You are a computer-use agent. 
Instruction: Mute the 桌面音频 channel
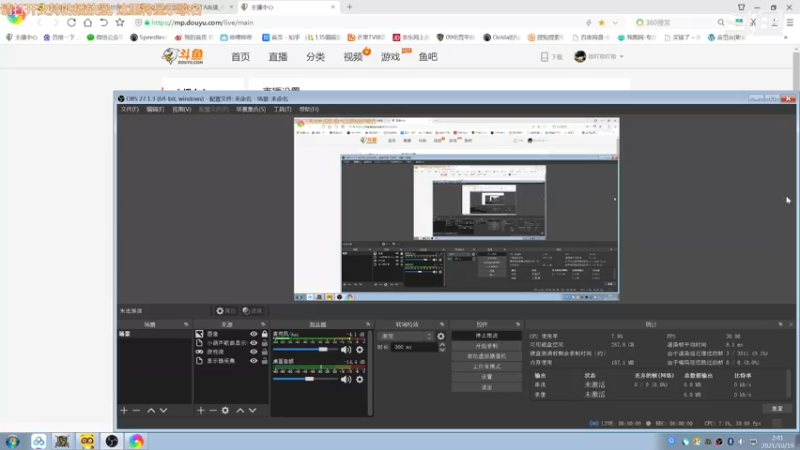346,379
